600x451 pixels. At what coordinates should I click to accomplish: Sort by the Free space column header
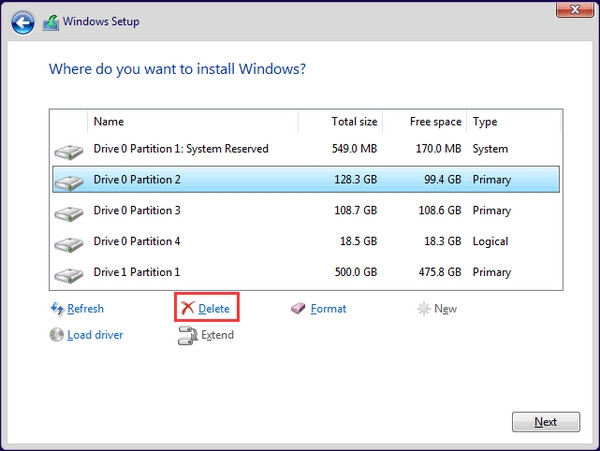425,122
